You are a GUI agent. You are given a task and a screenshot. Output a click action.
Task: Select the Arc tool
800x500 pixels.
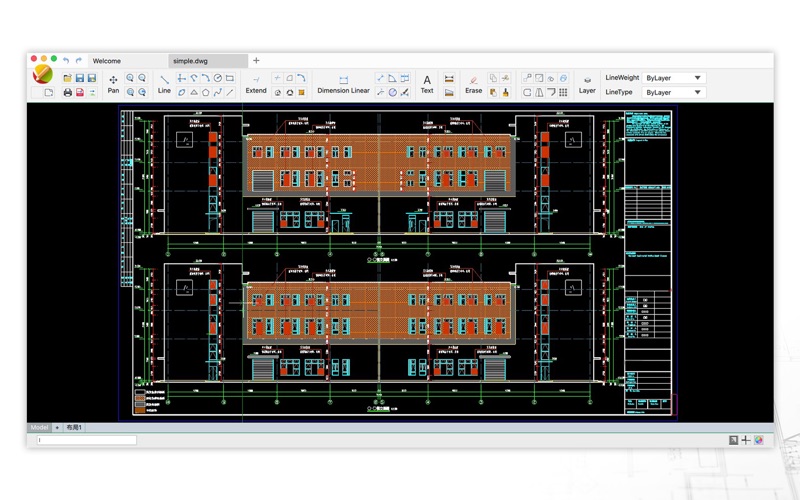(206, 78)
